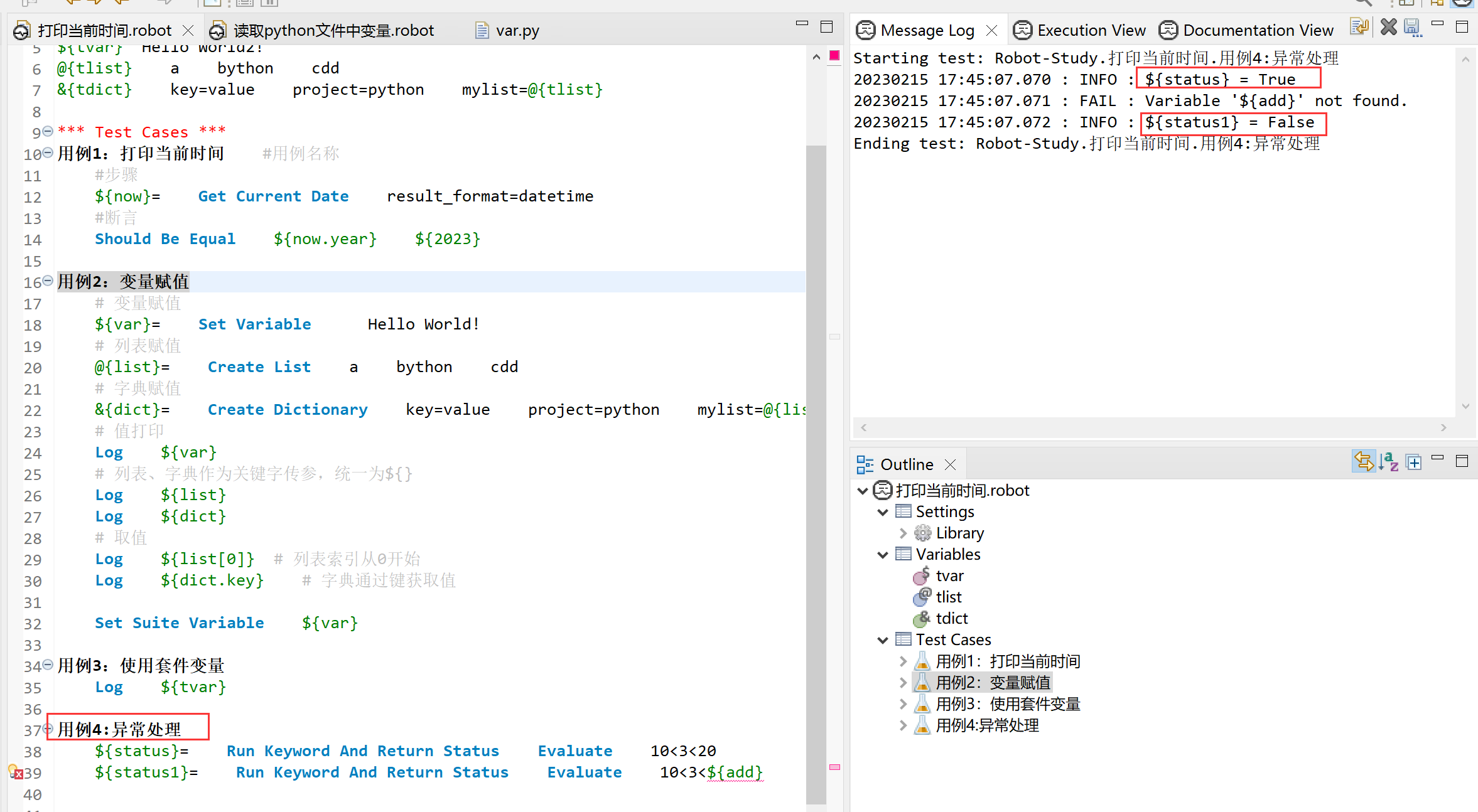The width and height of the screenshot is (1478, 812).
Task: Click the pink overview ruler error marker
Action: pyautogui.click(x=834, y=767)
